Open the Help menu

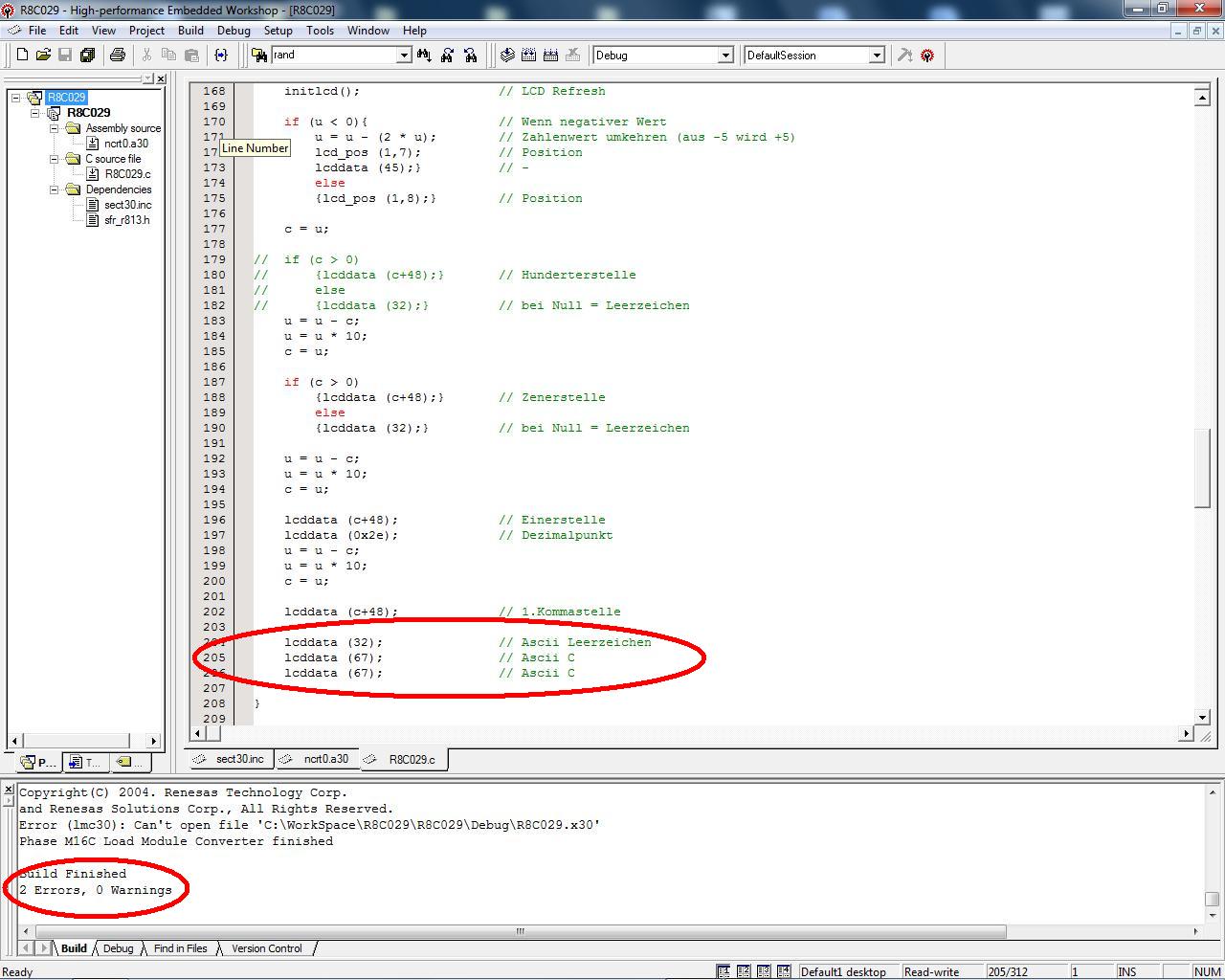click(x=414, y=31)
